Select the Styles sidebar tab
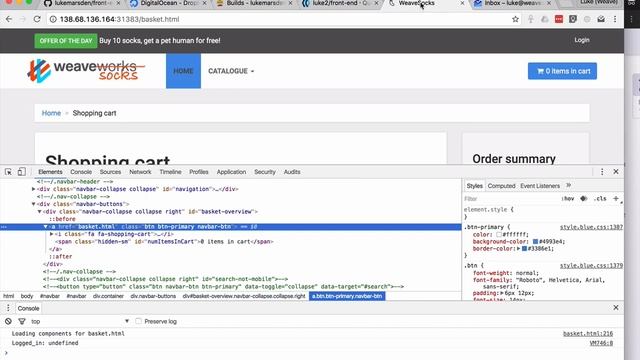 coord(474,186)
